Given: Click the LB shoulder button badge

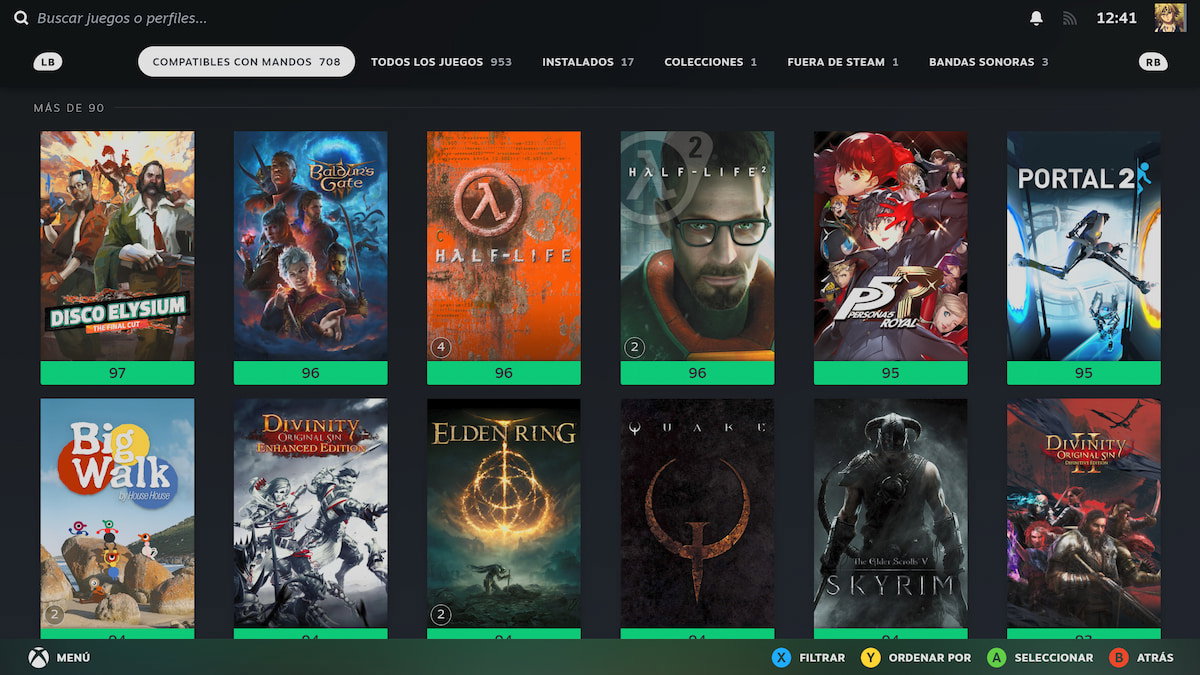Looking at the screenshot, I should 47,62.
